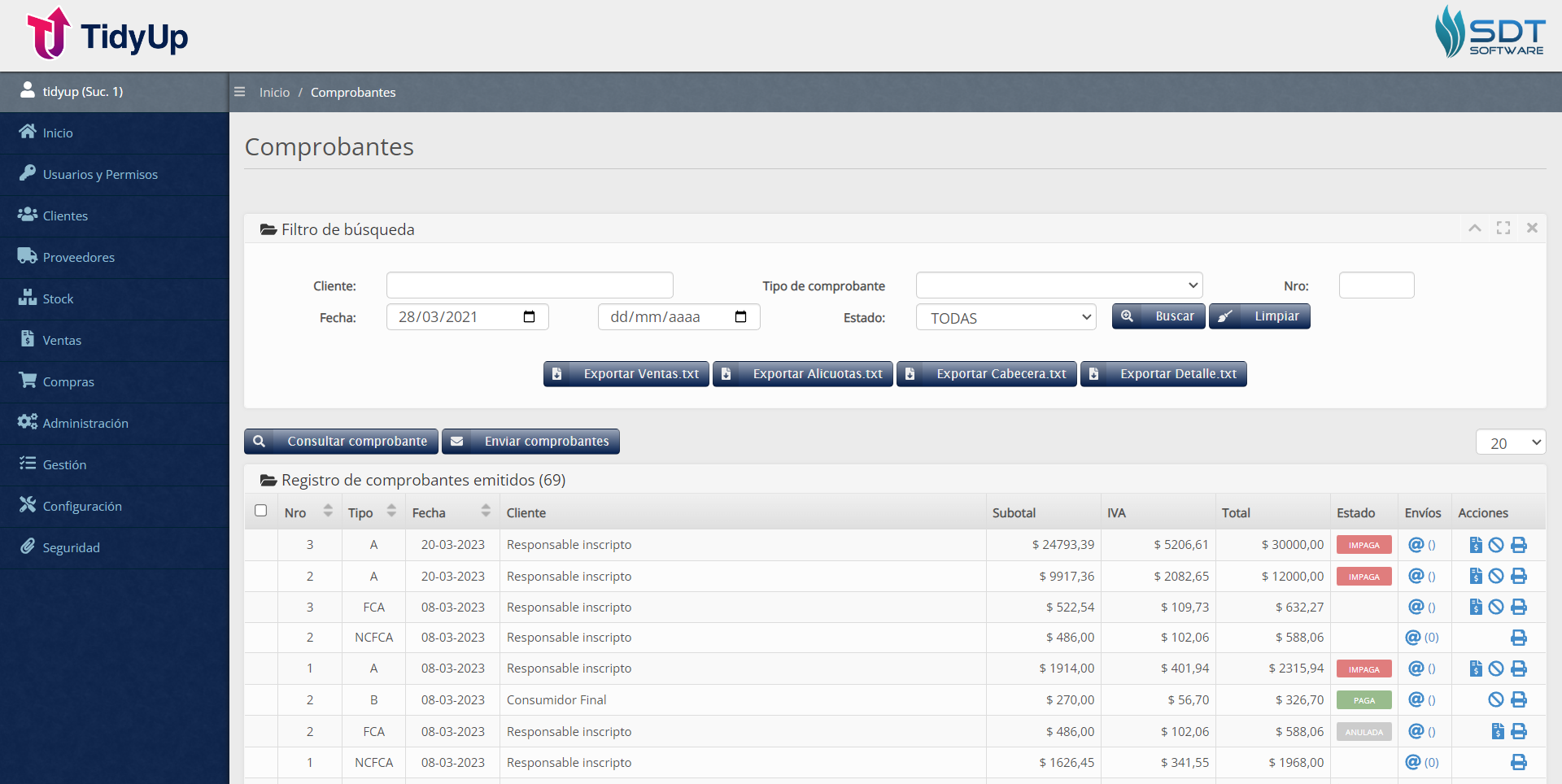
Task: Click payment document icon for invoice $ 12000,00
Action: pos(1476,576)
